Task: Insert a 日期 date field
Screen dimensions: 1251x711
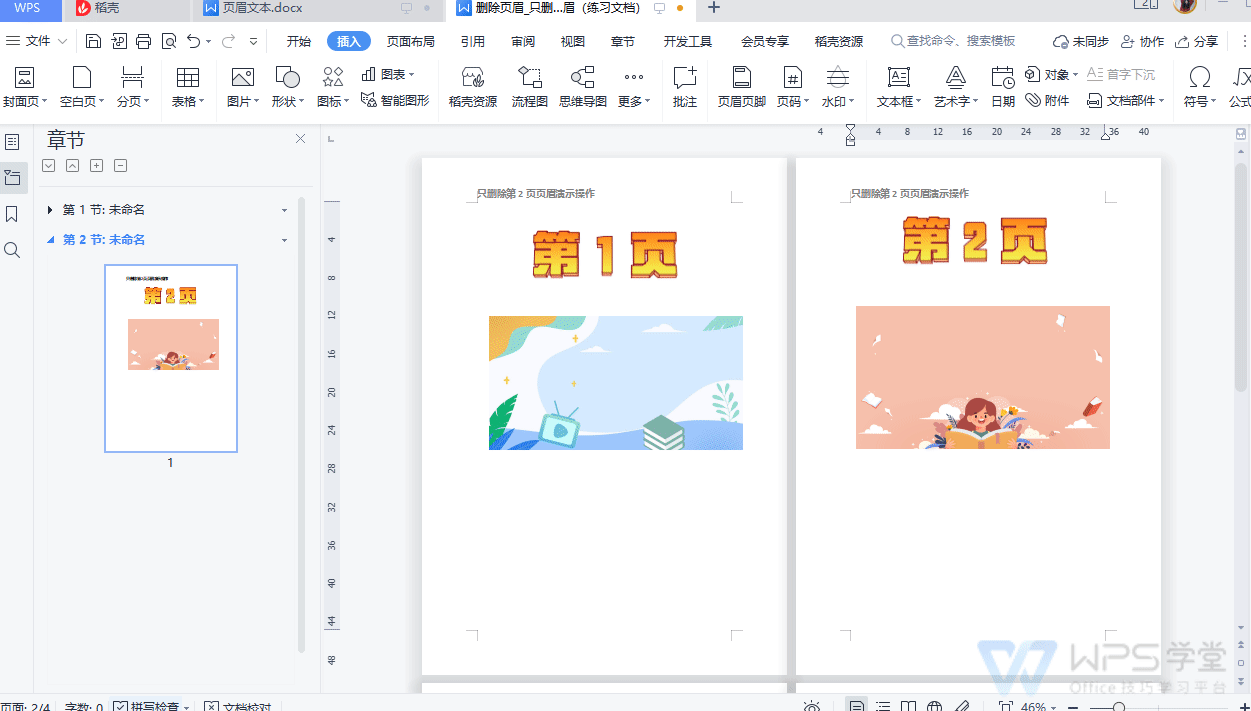Action: click(x=1003, y=87)
